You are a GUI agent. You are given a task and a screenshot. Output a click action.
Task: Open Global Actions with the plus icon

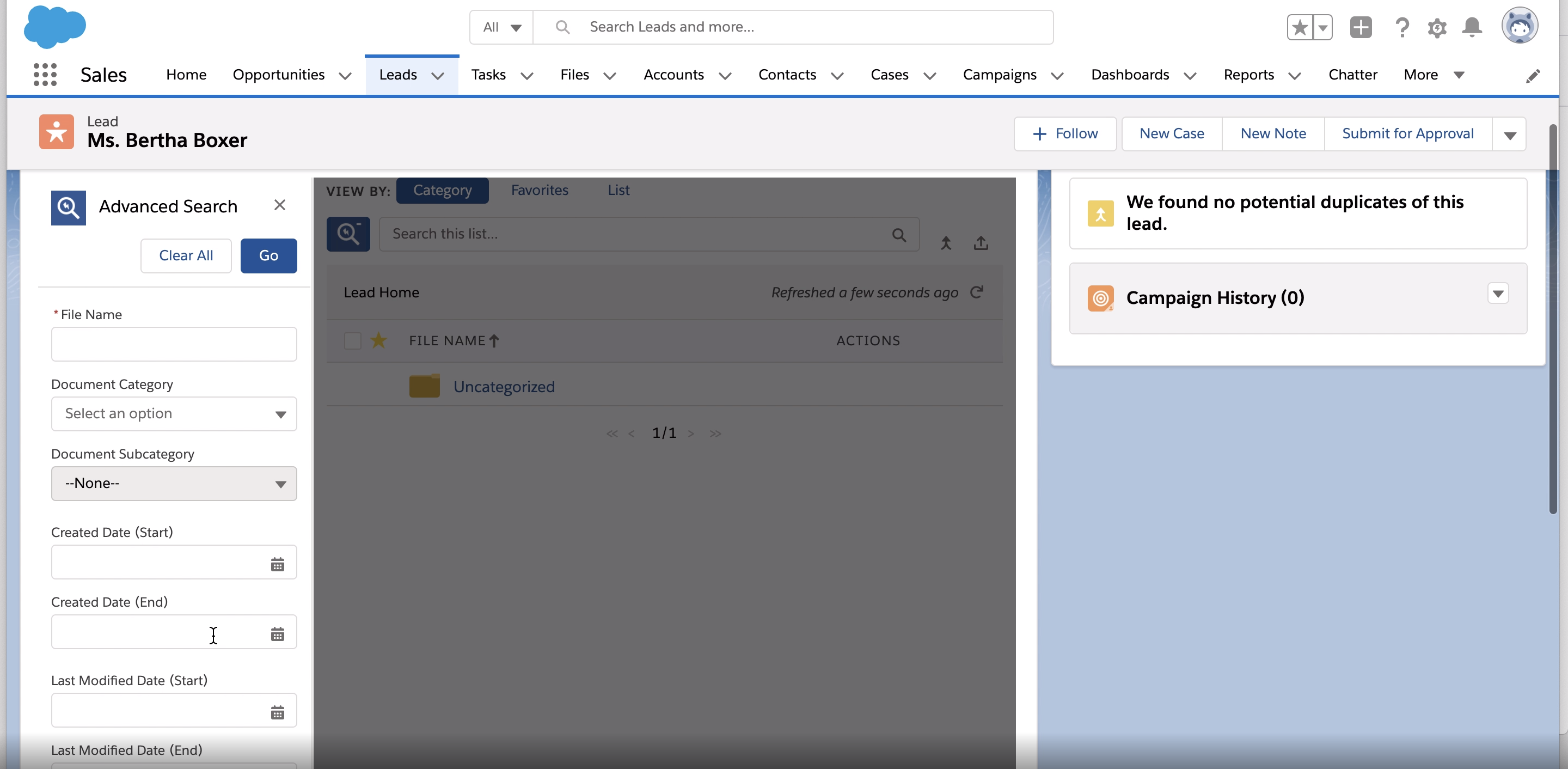[1361, 27]
